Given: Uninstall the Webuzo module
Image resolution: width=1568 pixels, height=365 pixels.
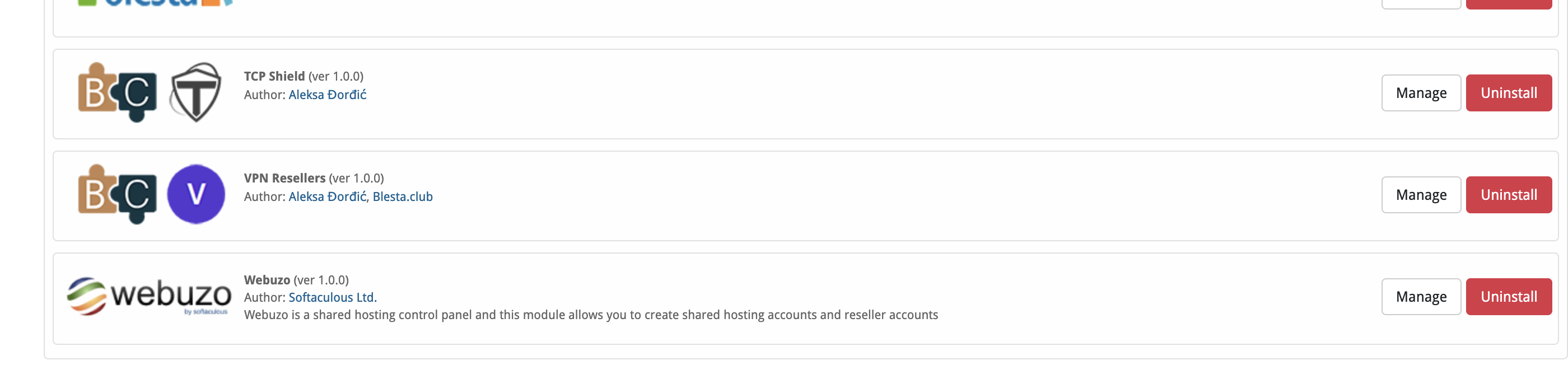Looking at the screenshot, I should (x=1508, y=296).
